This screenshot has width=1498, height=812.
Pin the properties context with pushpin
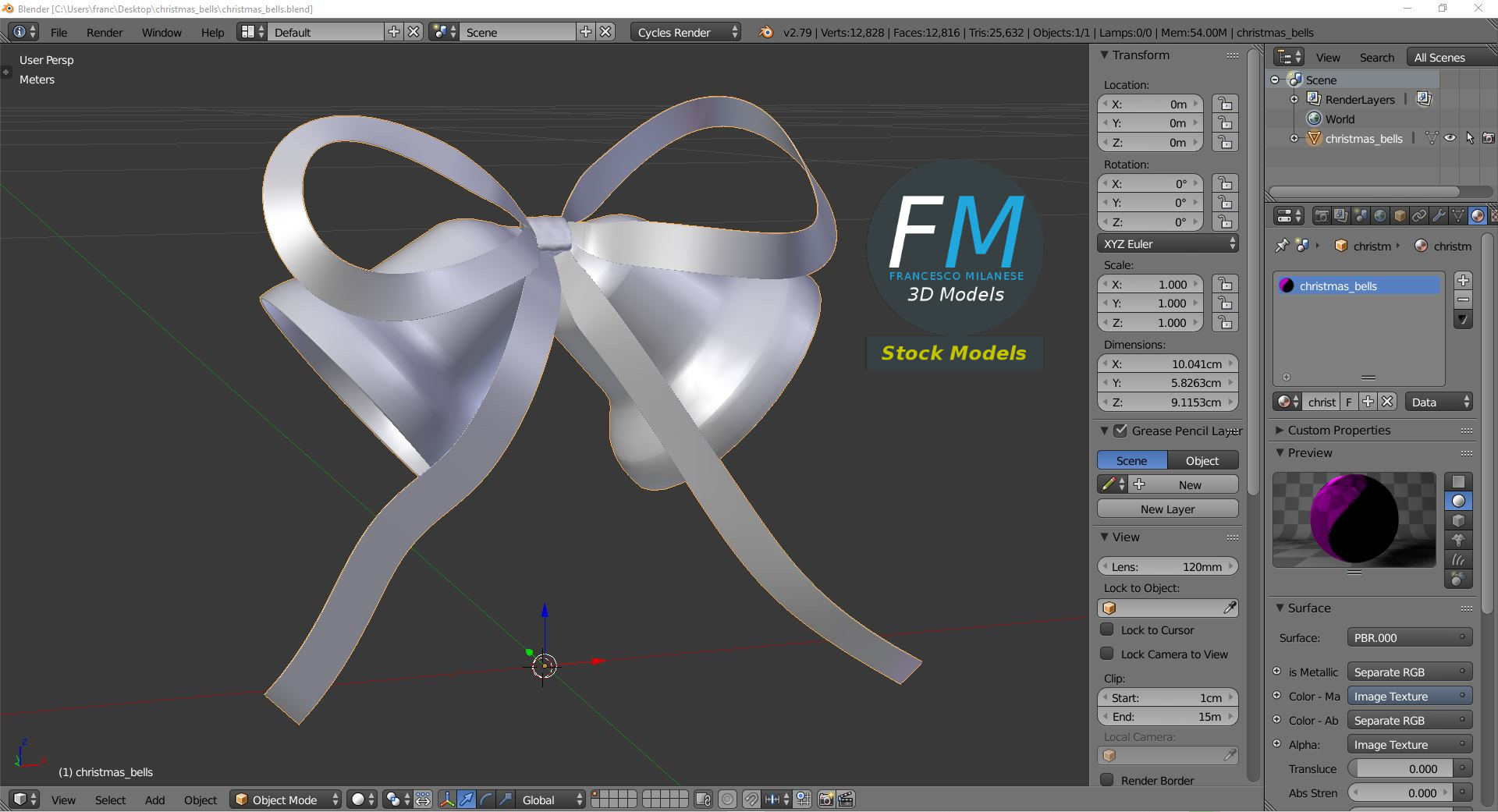1282,246
